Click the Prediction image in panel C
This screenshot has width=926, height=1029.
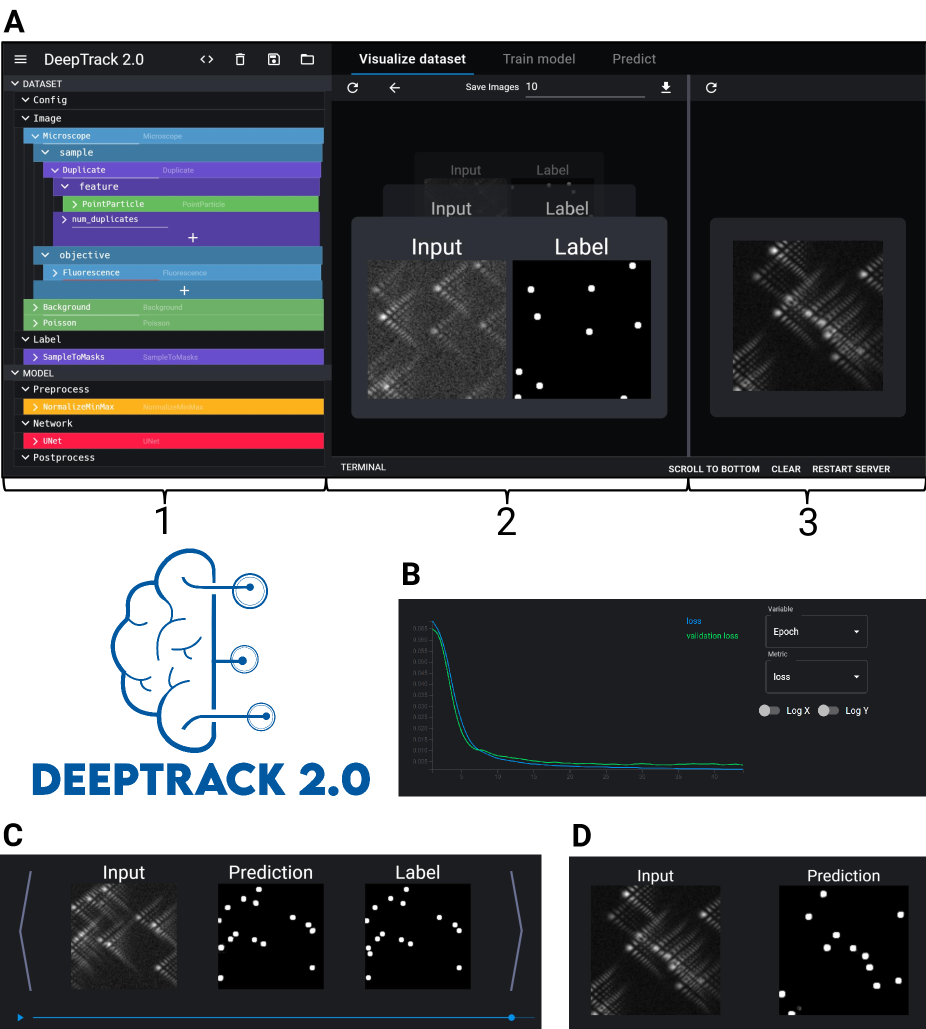[270, 936]
